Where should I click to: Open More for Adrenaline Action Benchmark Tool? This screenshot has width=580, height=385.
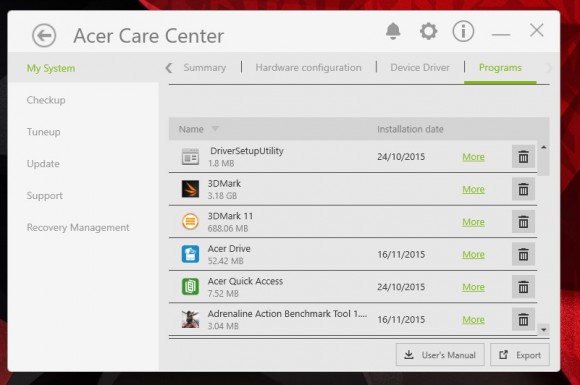473,320
